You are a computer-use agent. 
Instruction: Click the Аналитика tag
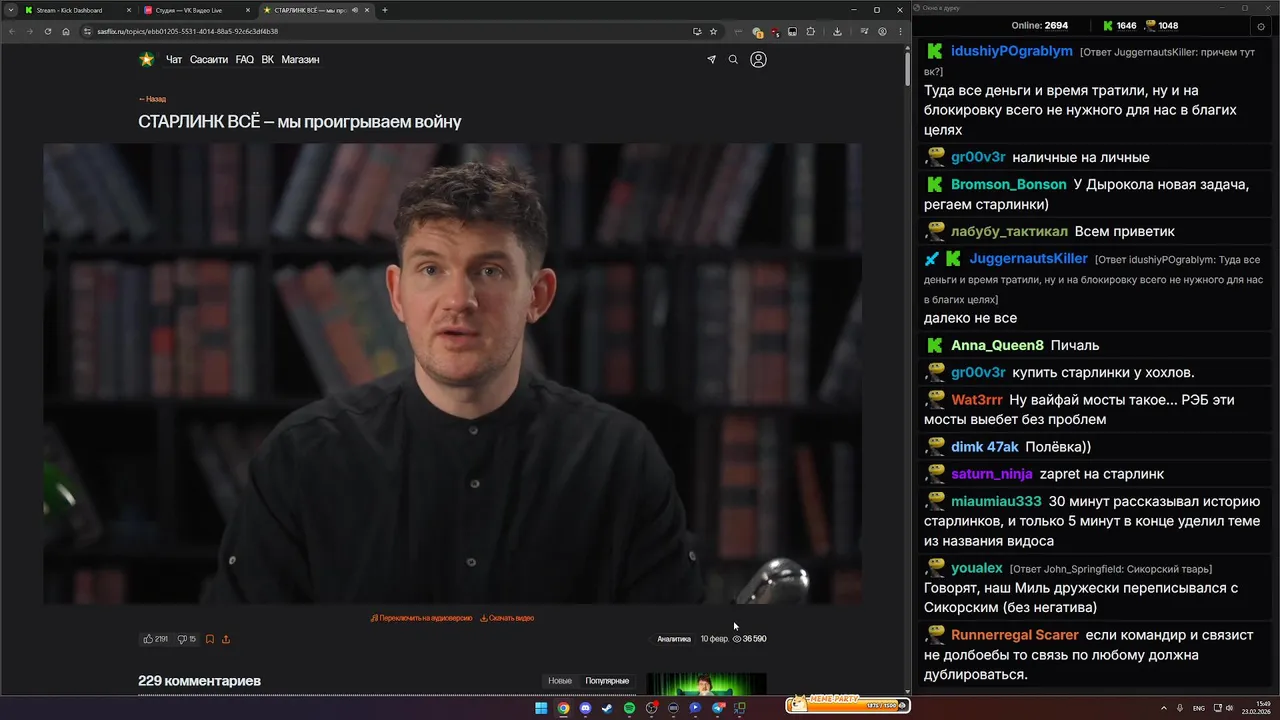(x=674, y=639)
